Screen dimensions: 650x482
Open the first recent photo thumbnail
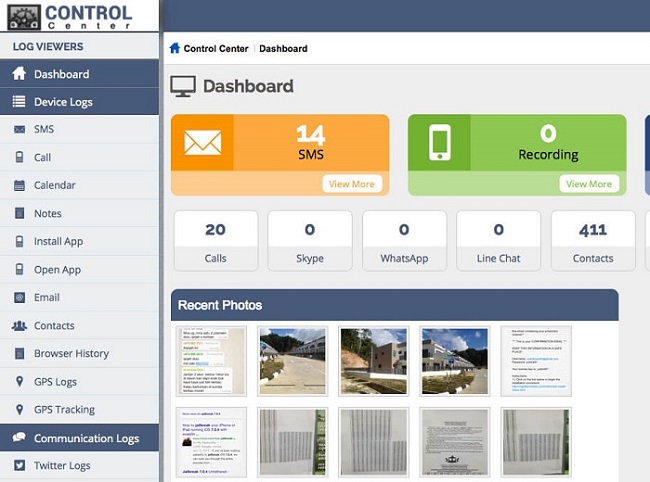(212, 361)
